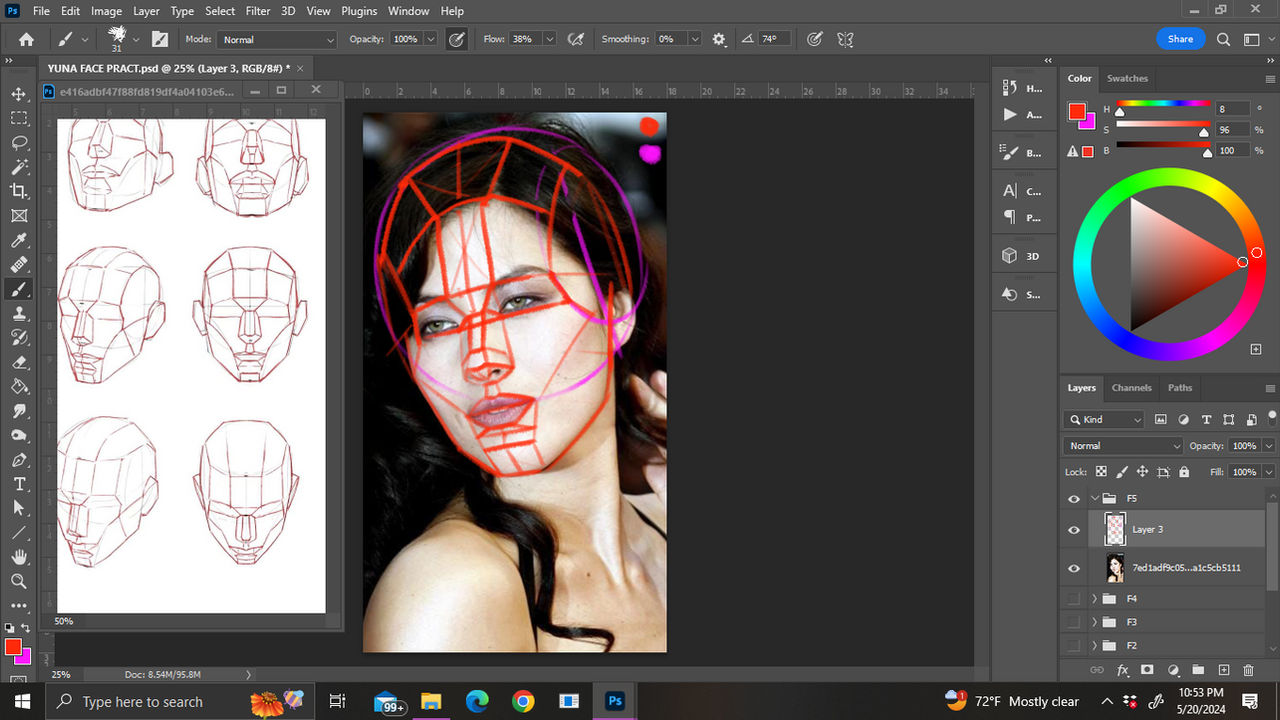Collapse the F5 layer group
The height and width of the screenshot is (720, 1280).
[x=1093, y=498]
